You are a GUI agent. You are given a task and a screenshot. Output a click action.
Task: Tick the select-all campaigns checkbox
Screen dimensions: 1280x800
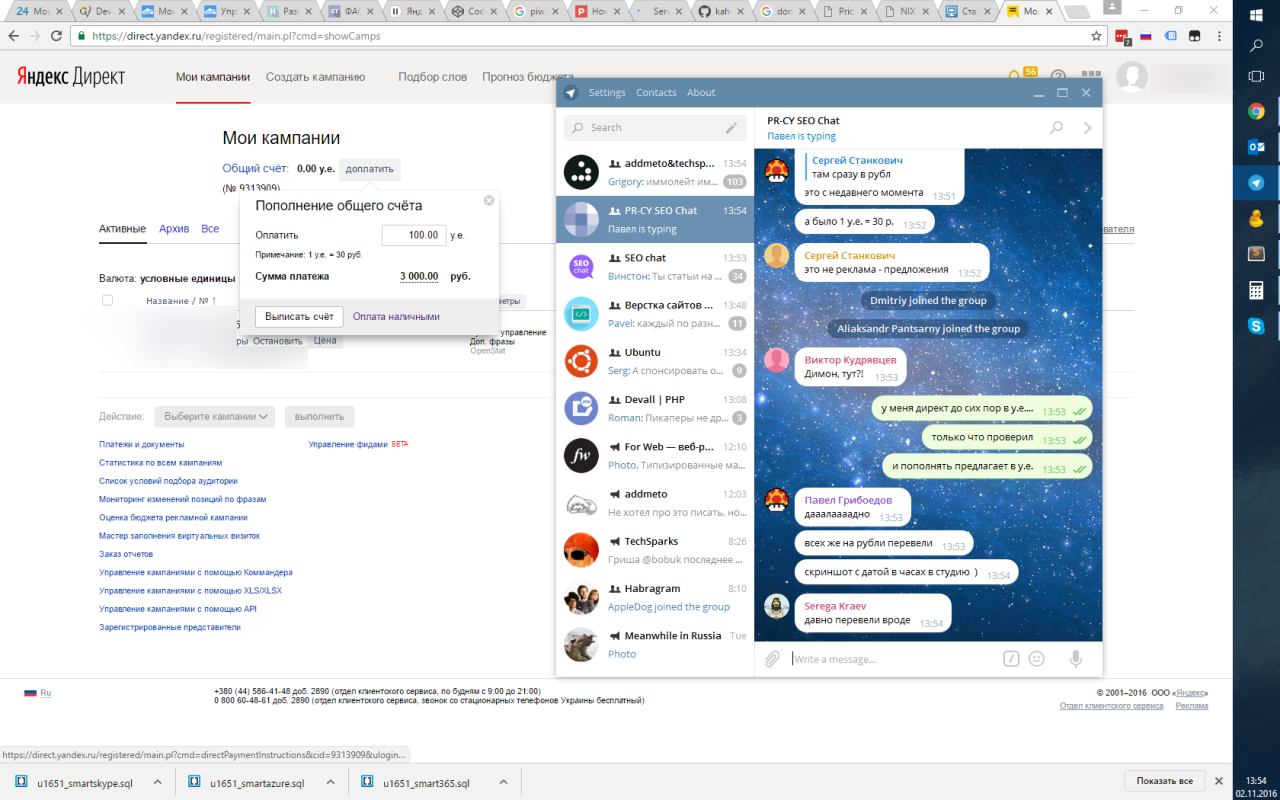pos(107,301)
